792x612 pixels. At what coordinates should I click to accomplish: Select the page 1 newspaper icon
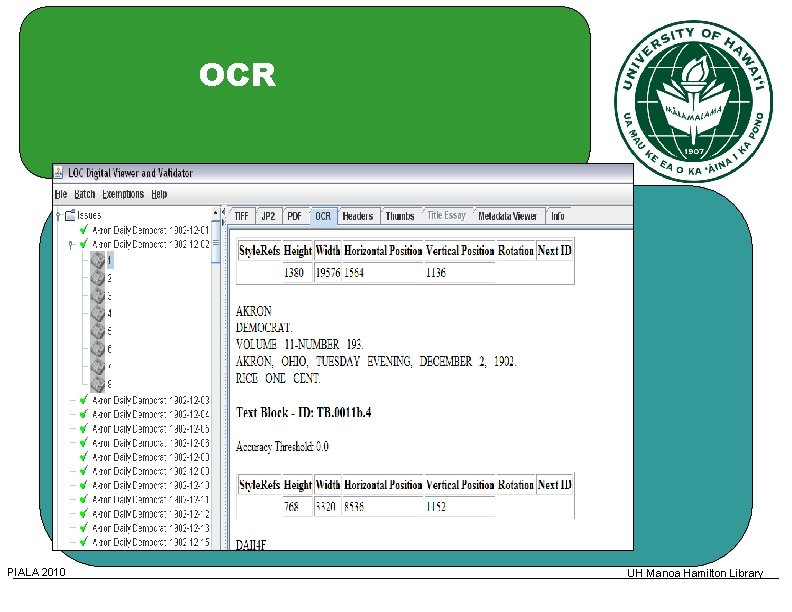click(97, 260)
